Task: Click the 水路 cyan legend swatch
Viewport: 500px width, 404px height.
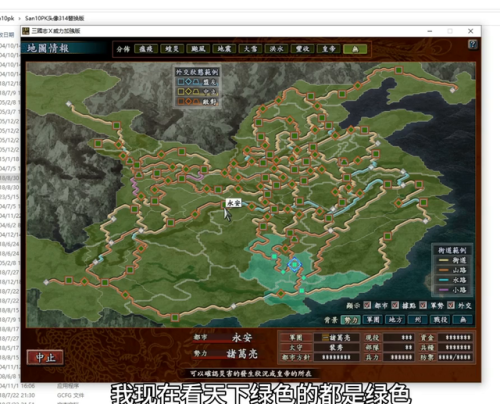Action: (444, 280)
